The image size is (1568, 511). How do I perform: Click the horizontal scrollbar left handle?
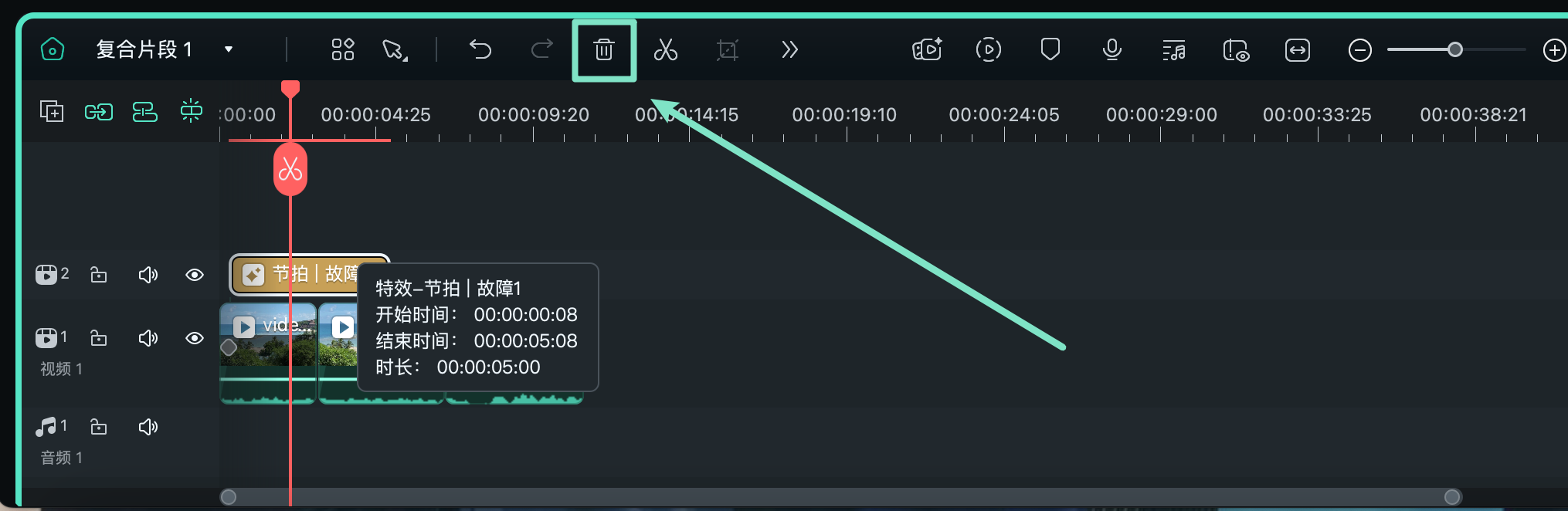pos(229,497)
